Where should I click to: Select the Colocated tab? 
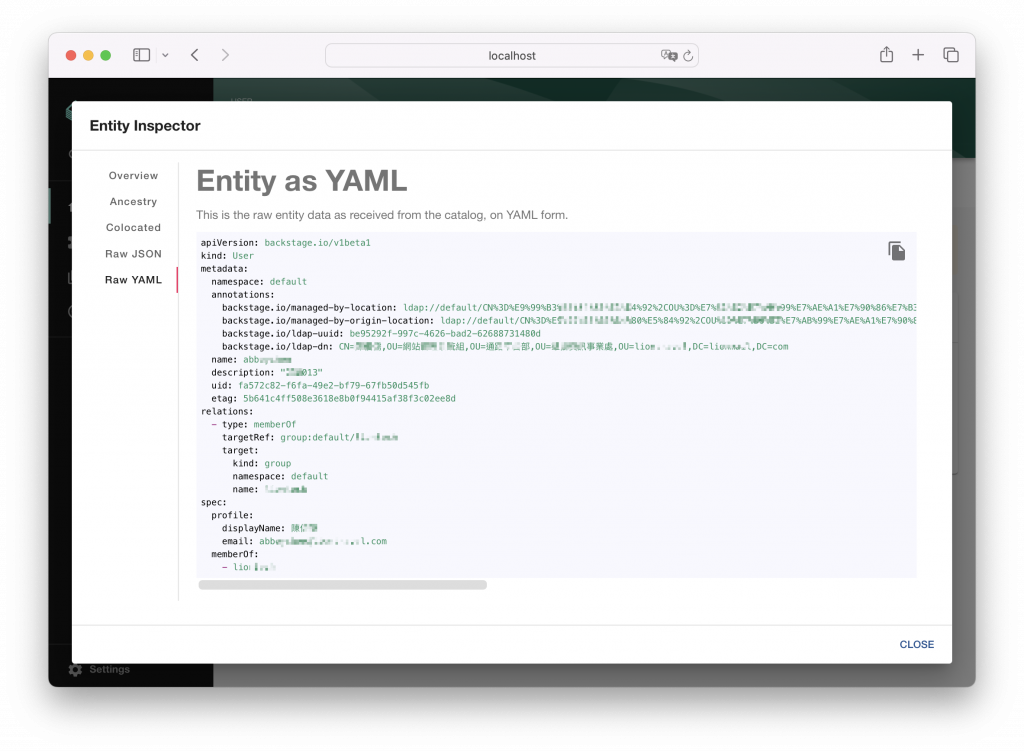pos(133,228)
